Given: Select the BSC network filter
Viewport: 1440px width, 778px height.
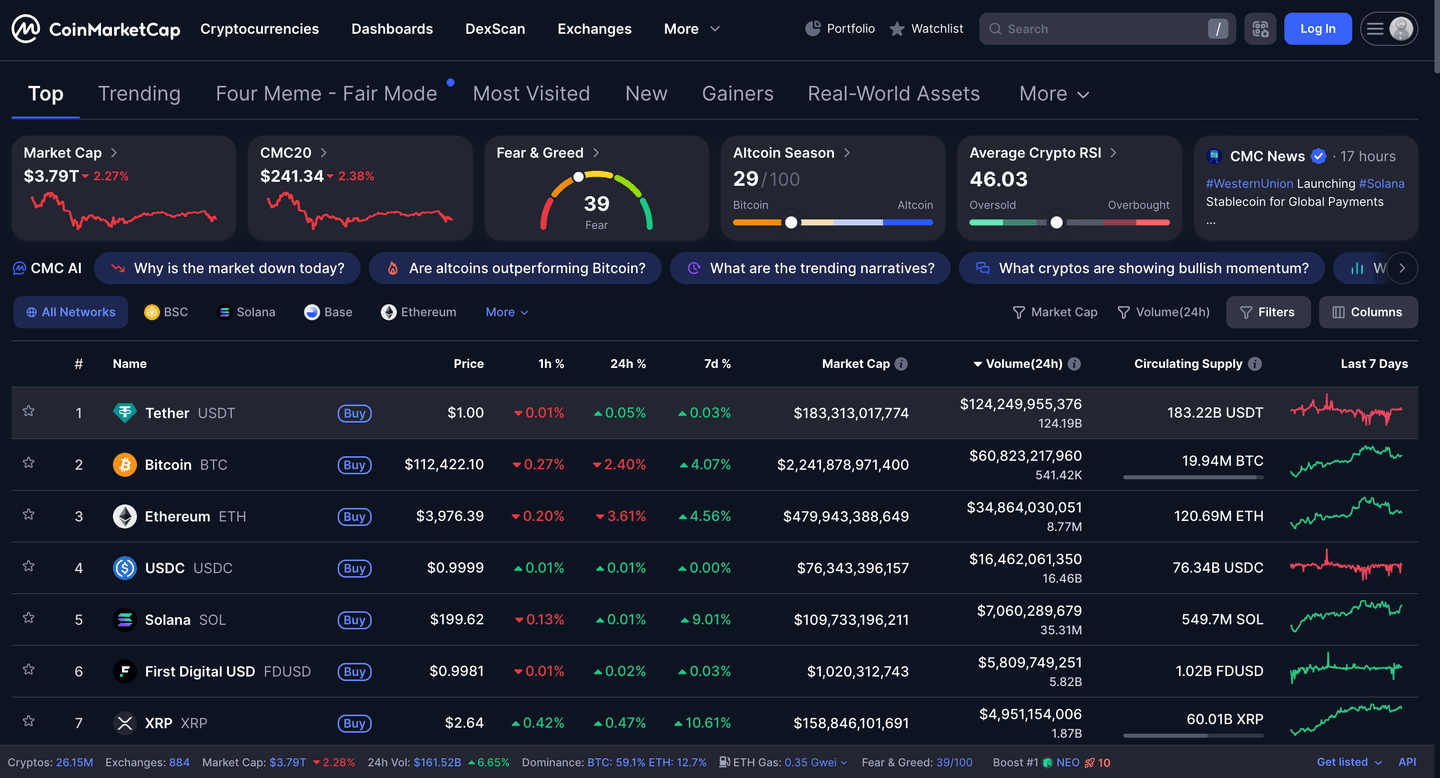Looking at the screenshot, I should (x=166, y=311).
